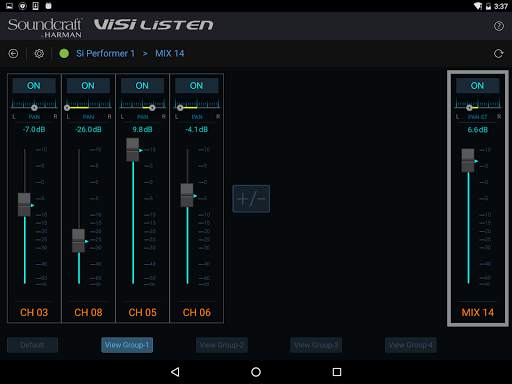Viewport: 512px width, 384px height.
Task: Click the CH 03 fader handle
Action: pyautogui.click(x=24, y=205)
